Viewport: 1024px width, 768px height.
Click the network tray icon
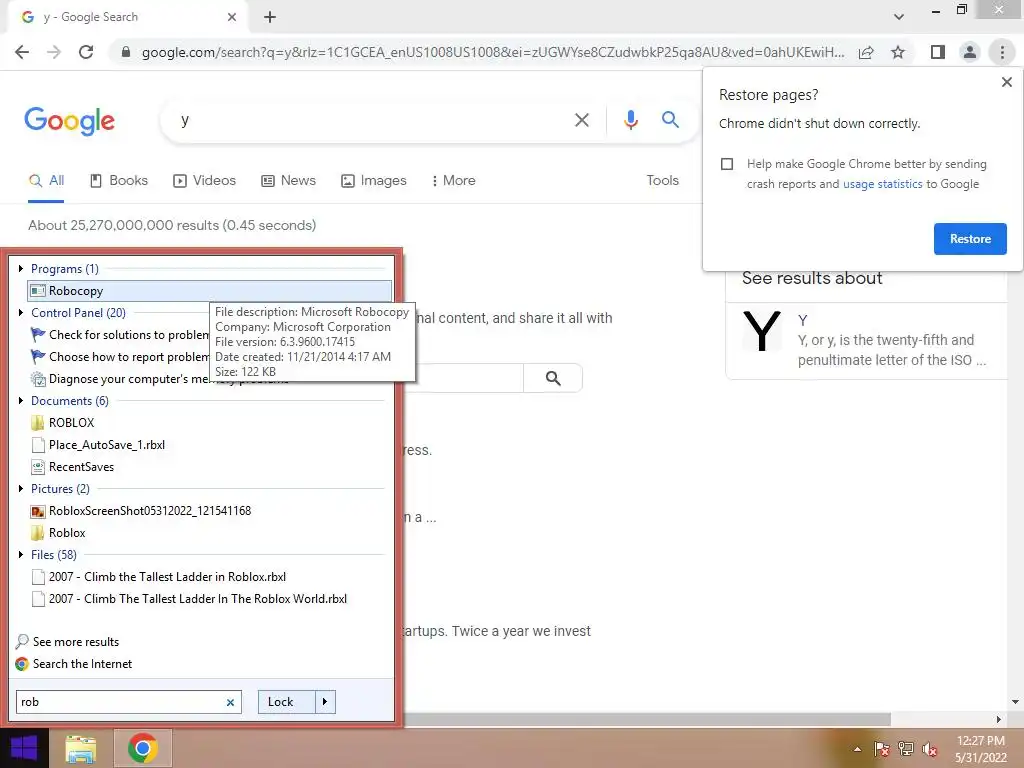(906, 749)
